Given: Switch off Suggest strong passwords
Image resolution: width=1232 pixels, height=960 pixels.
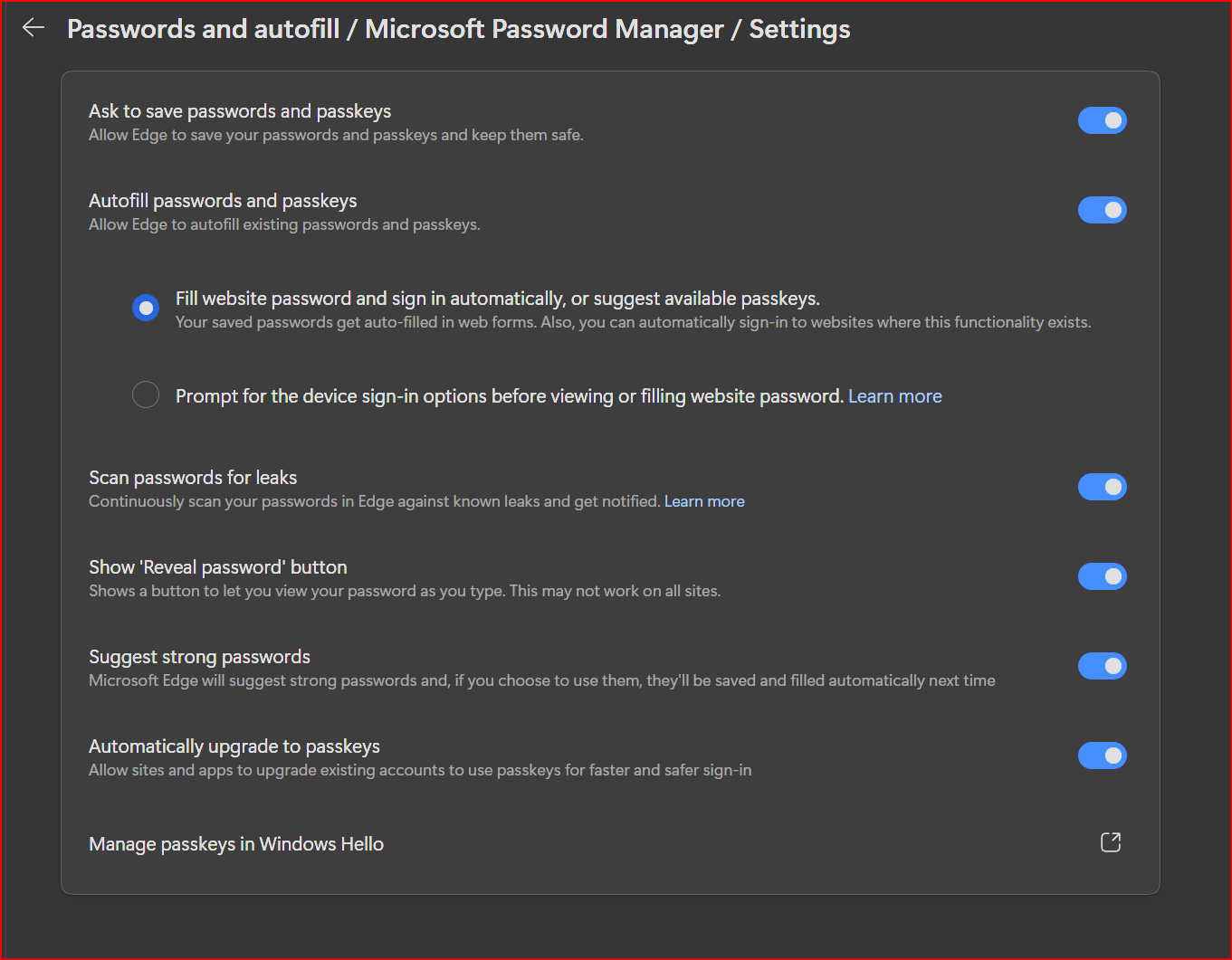Looking at the screenshot, I should [x=1102, y=666].
